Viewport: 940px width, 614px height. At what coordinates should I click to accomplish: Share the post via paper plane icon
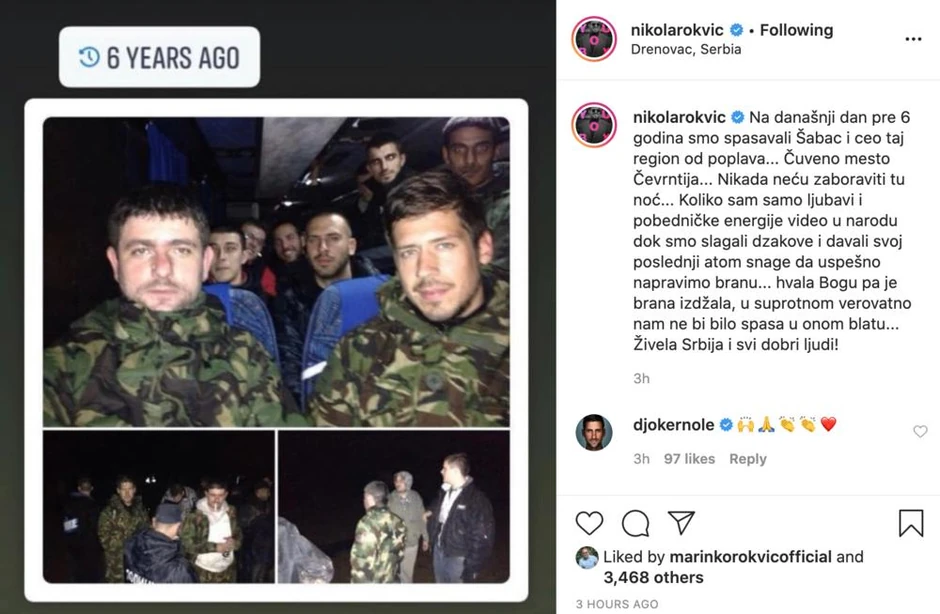click(x=681, y=522)
